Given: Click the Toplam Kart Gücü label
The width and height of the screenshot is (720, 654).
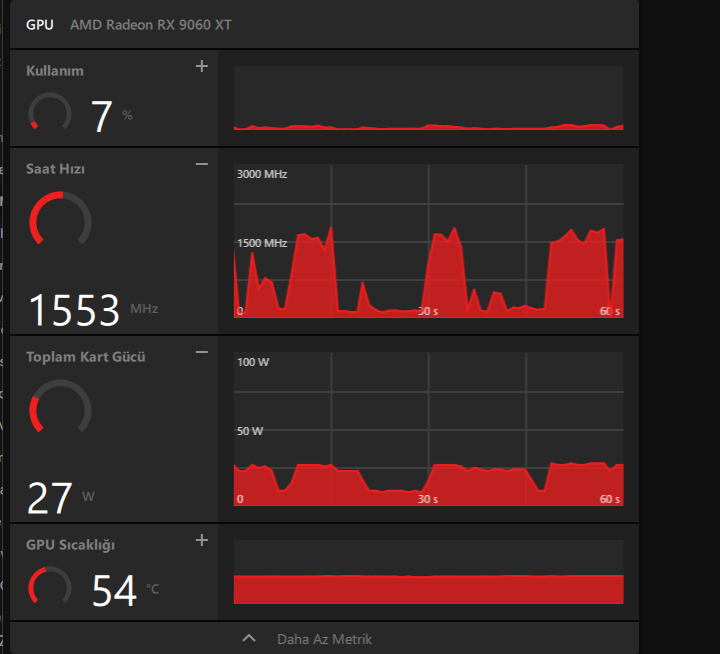Looking at the screenshot, I should (x=85, y=357).
